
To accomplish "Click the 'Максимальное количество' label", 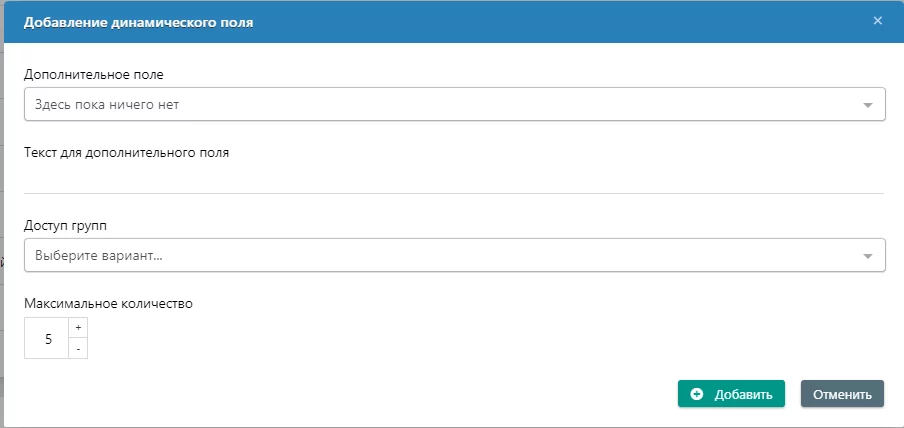I will point(108,303).
